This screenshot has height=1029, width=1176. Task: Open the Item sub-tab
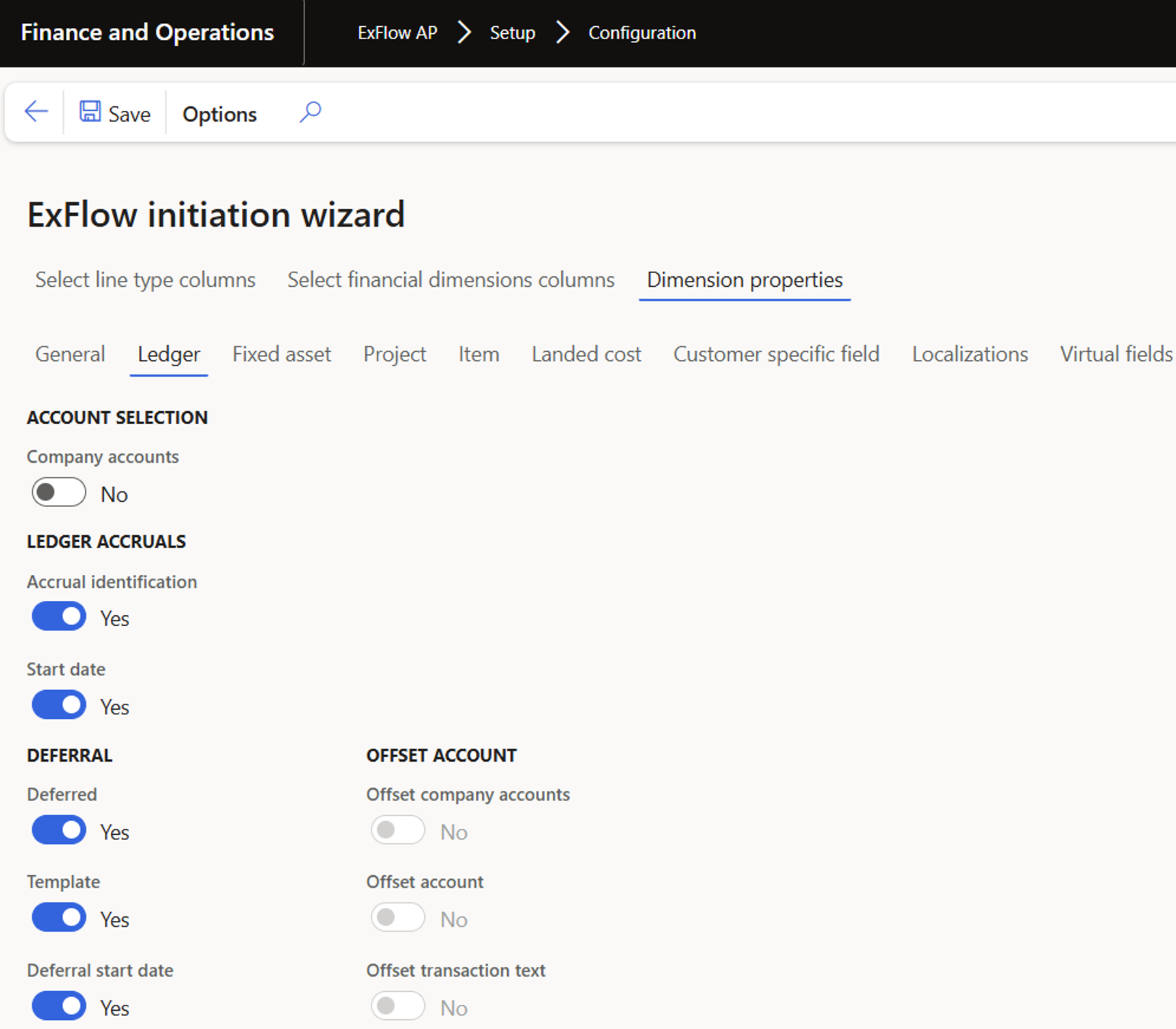(x=478, y=354)
